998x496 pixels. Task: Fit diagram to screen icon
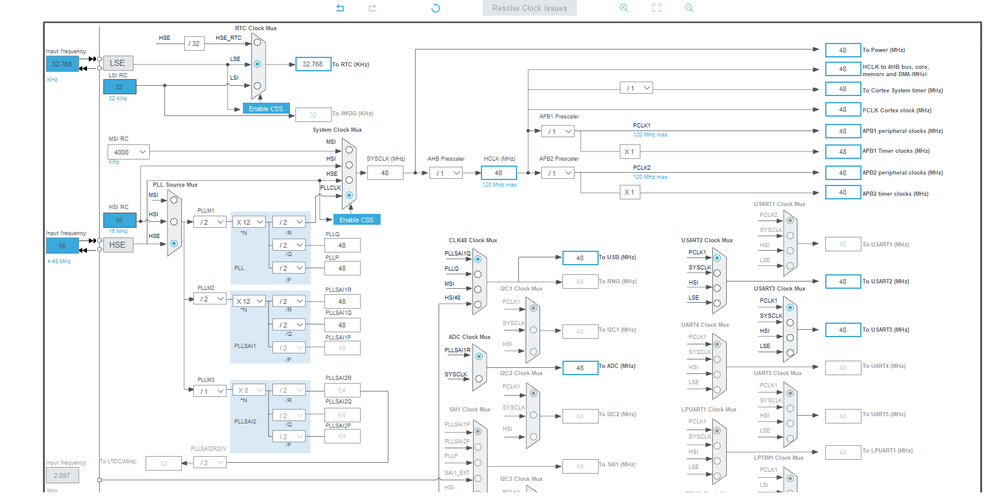[656, 8]
